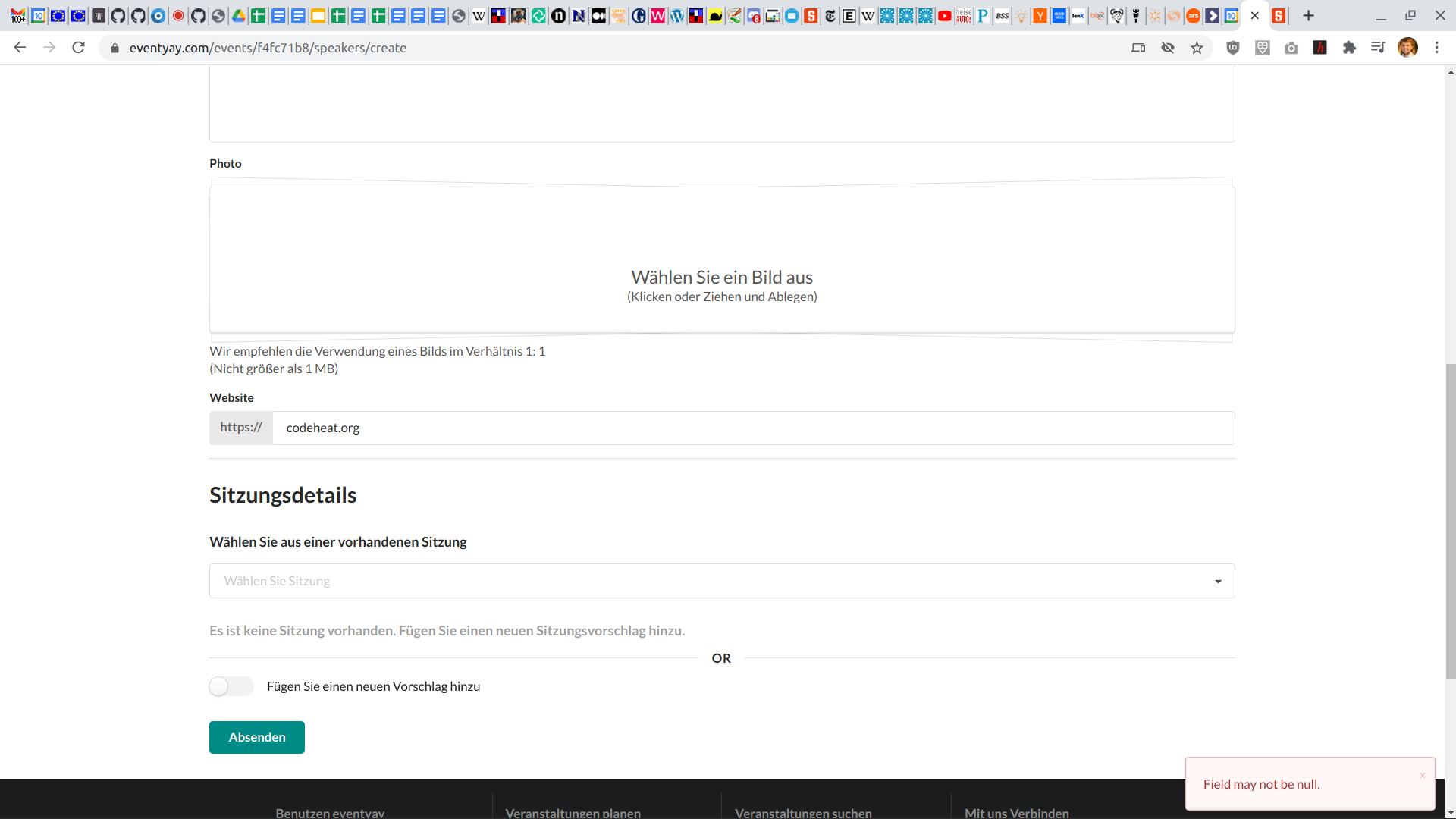Open the 'Wählen Sie Sitzung' dropdown
This screenshot has width=1456, height=819.
tap(720, 581)
